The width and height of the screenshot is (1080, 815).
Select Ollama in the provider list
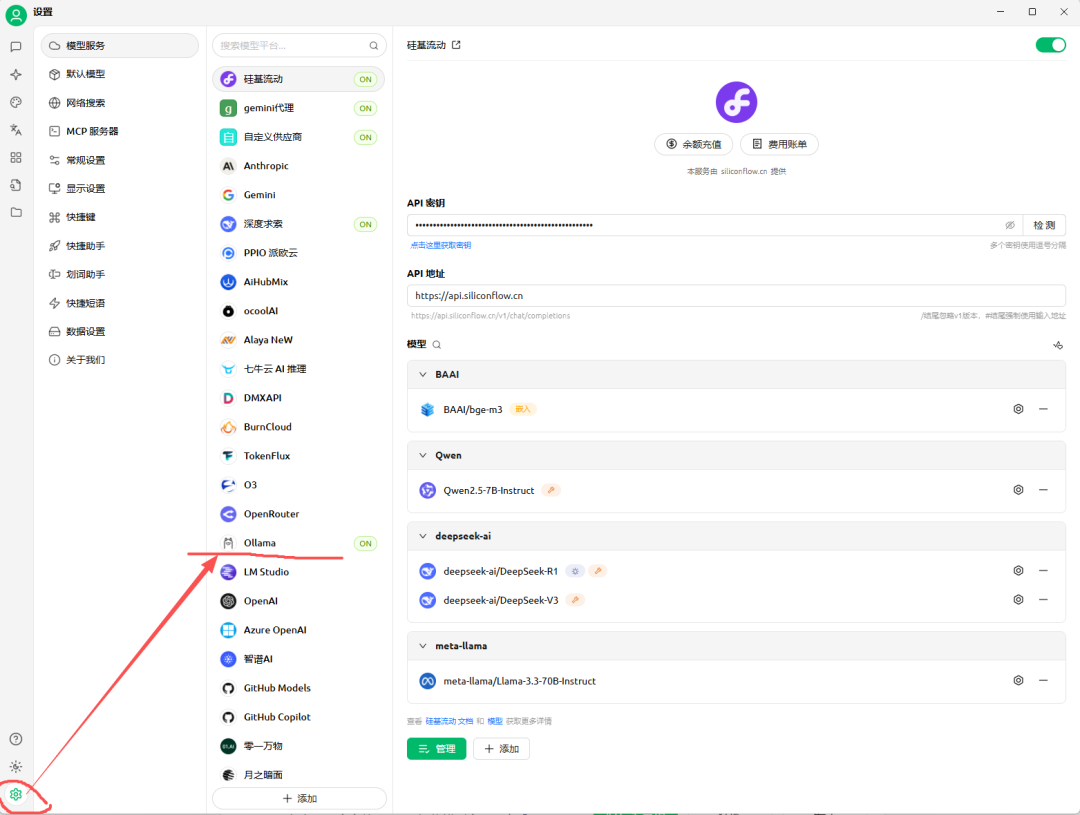[x=260, y=543]
